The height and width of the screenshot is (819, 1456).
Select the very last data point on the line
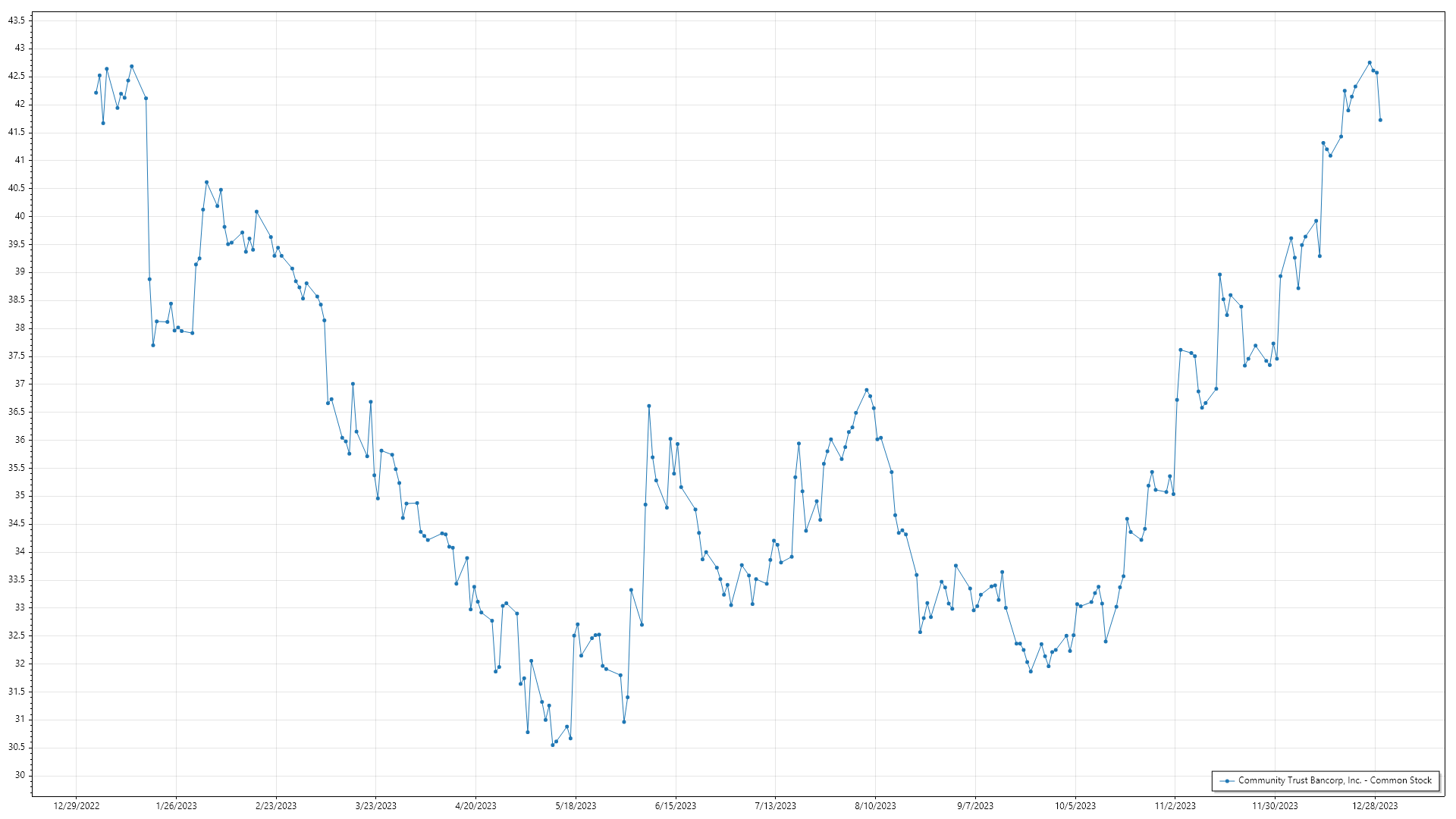1380,120
